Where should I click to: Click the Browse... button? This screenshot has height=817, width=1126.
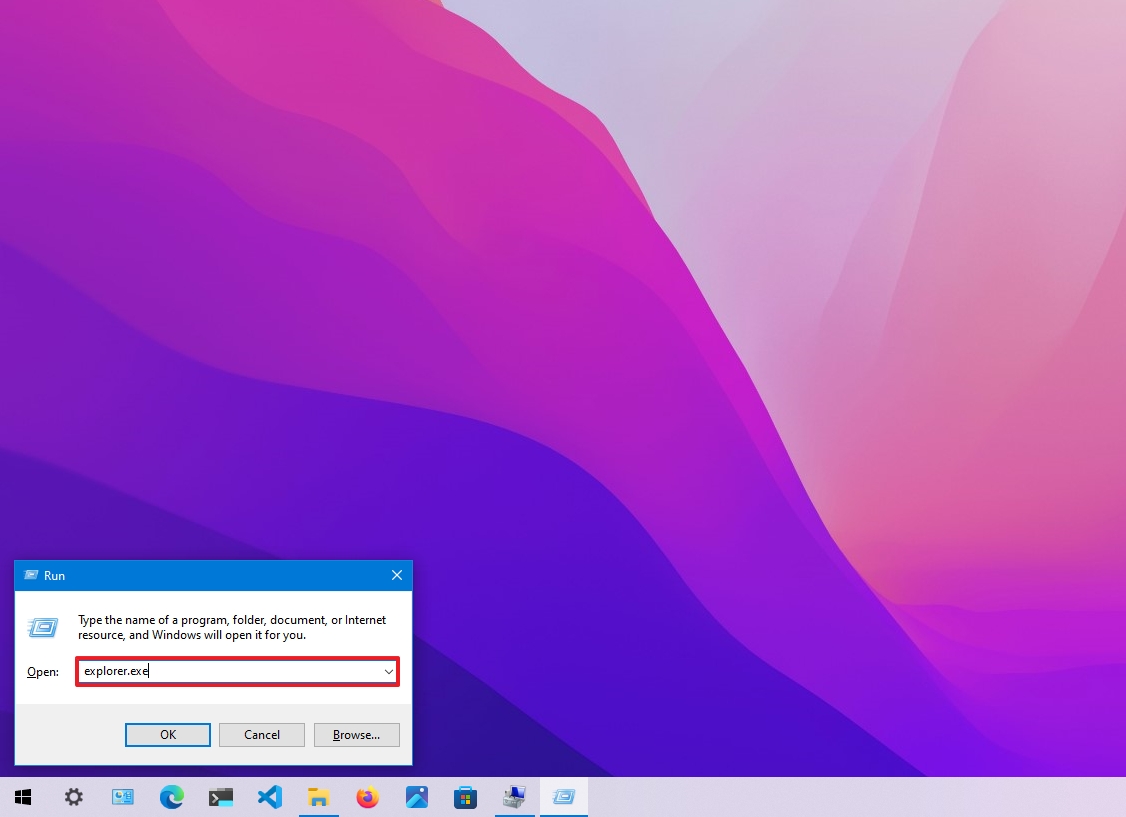point(357,734)
